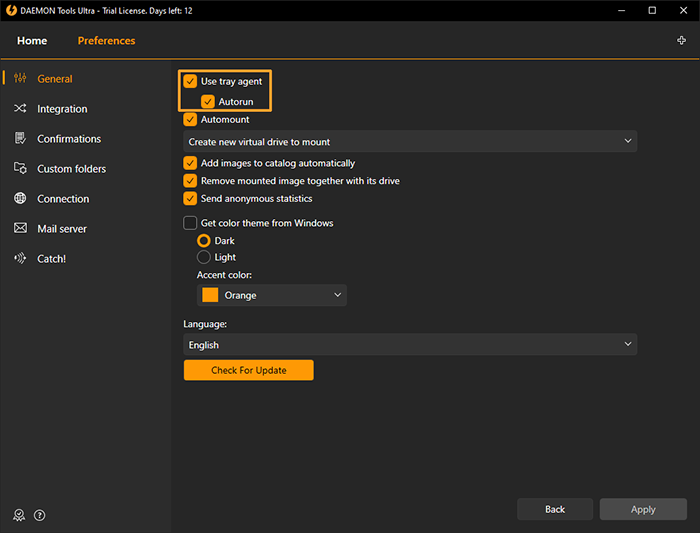Screen dimensions: 700x533
Task: Open the Catch! settings section
Action: point(51,259)
